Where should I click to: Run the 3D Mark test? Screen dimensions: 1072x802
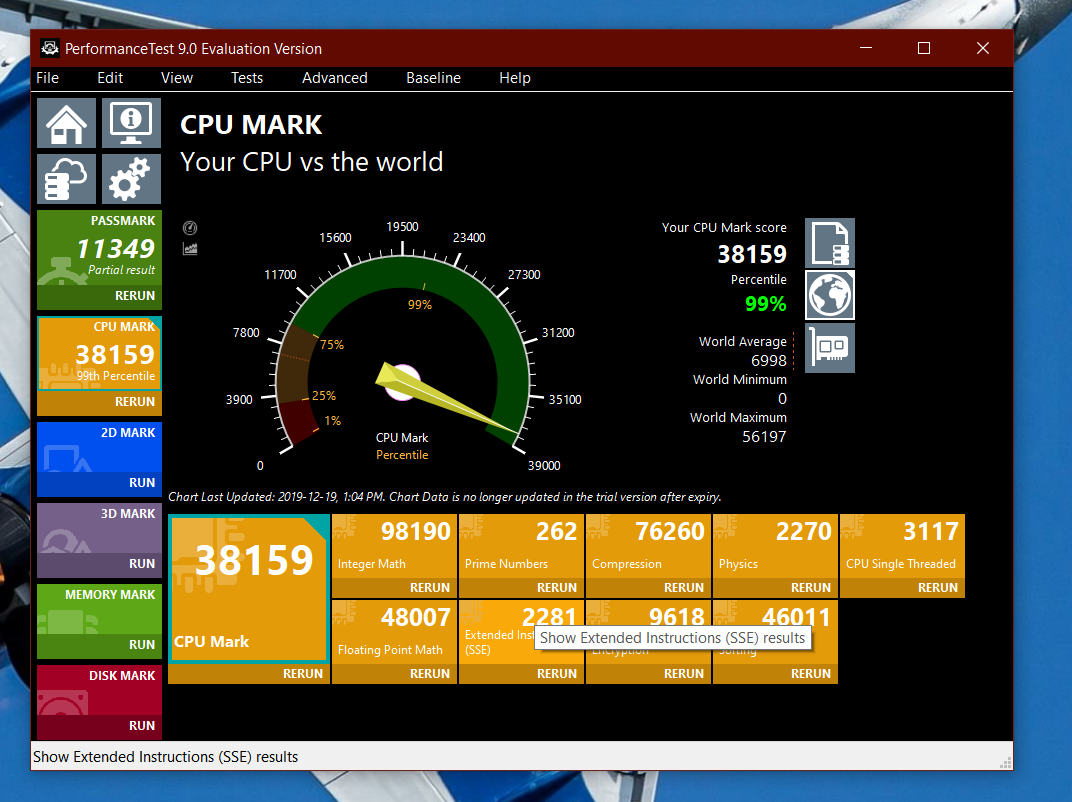(100, 563)
